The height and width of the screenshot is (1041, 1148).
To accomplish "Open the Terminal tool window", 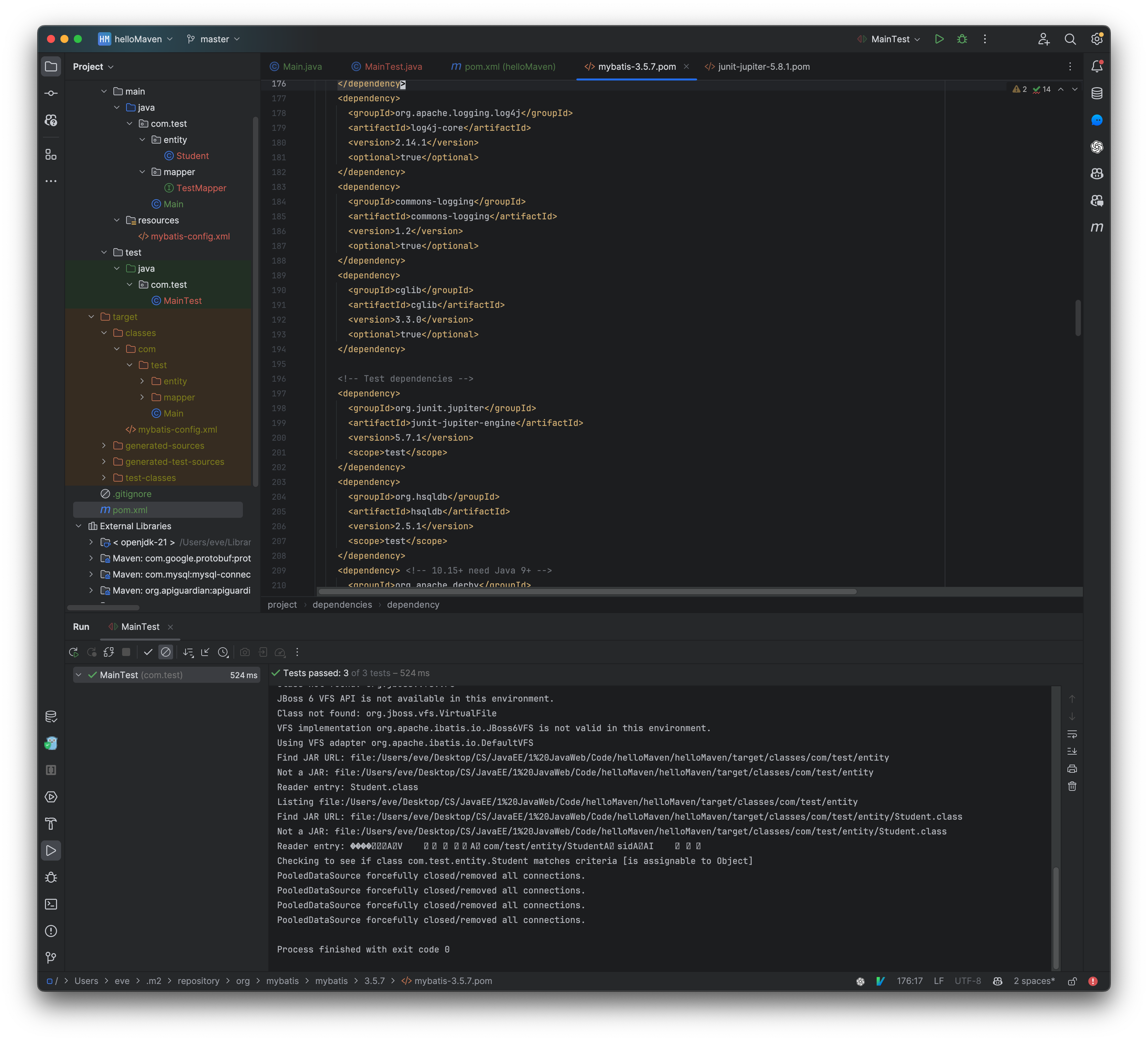I will (51, 904).
